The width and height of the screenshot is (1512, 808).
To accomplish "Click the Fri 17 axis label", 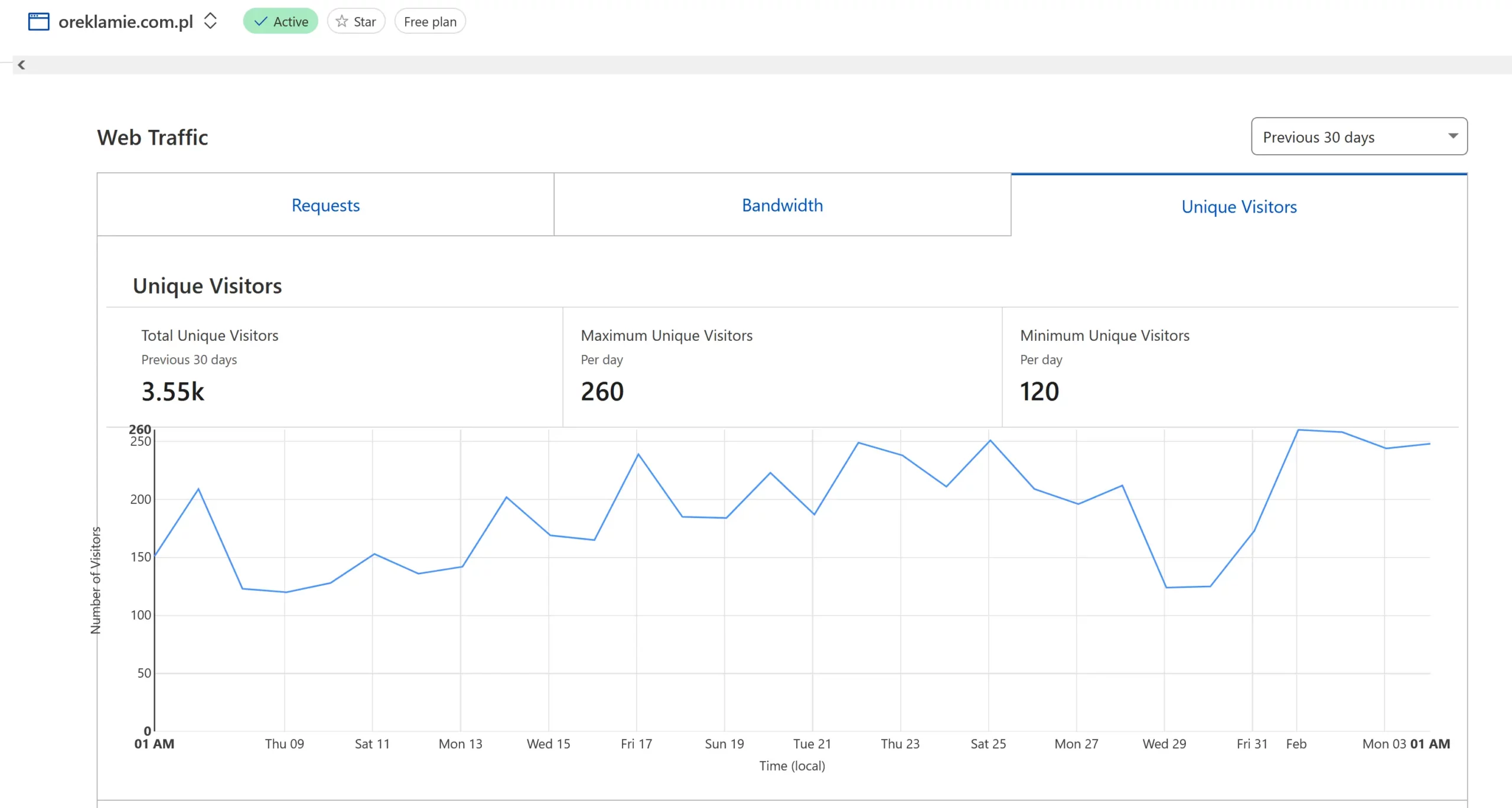I will tap(636, 744).
